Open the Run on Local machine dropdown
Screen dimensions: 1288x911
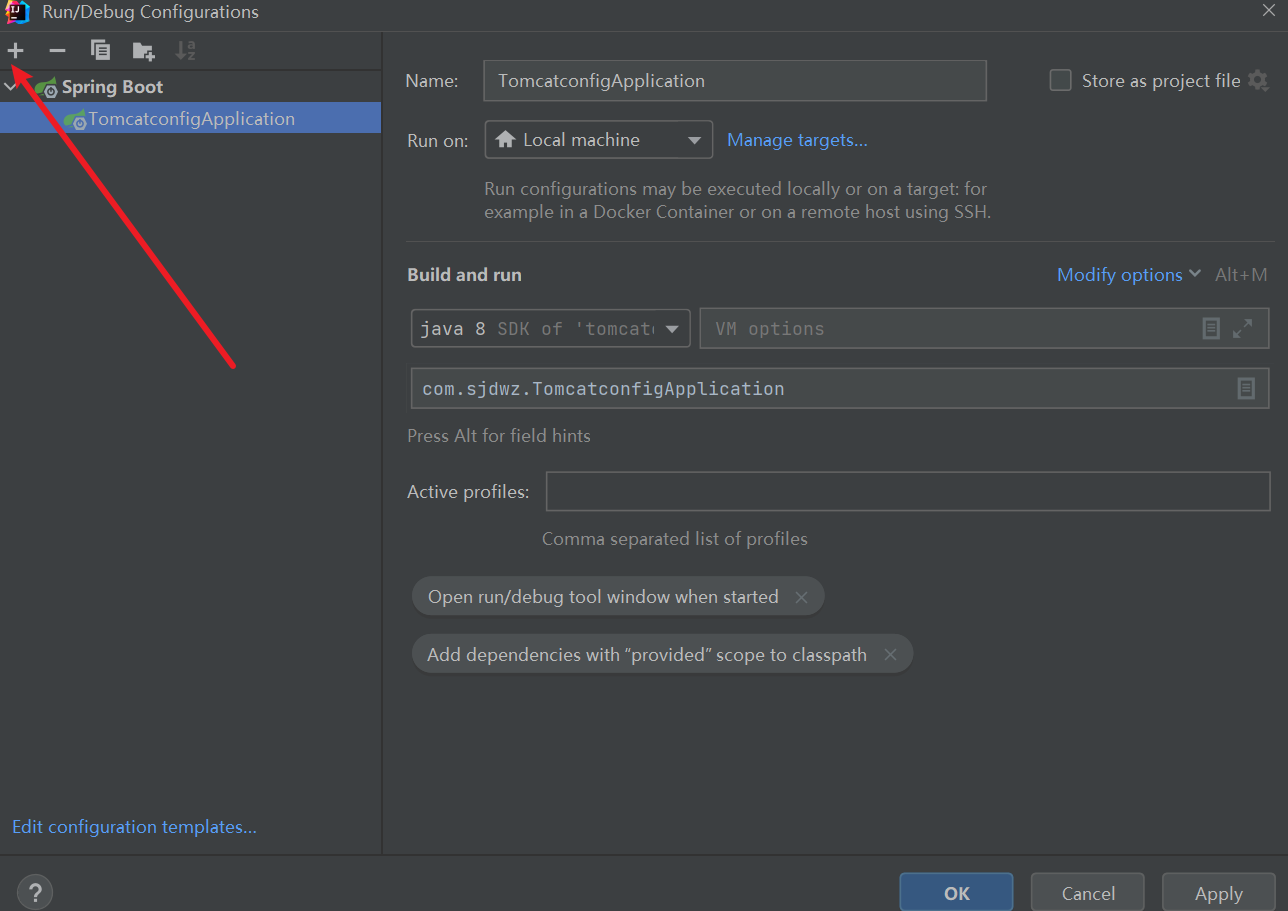pyautogui.click(x=599, y=140)
